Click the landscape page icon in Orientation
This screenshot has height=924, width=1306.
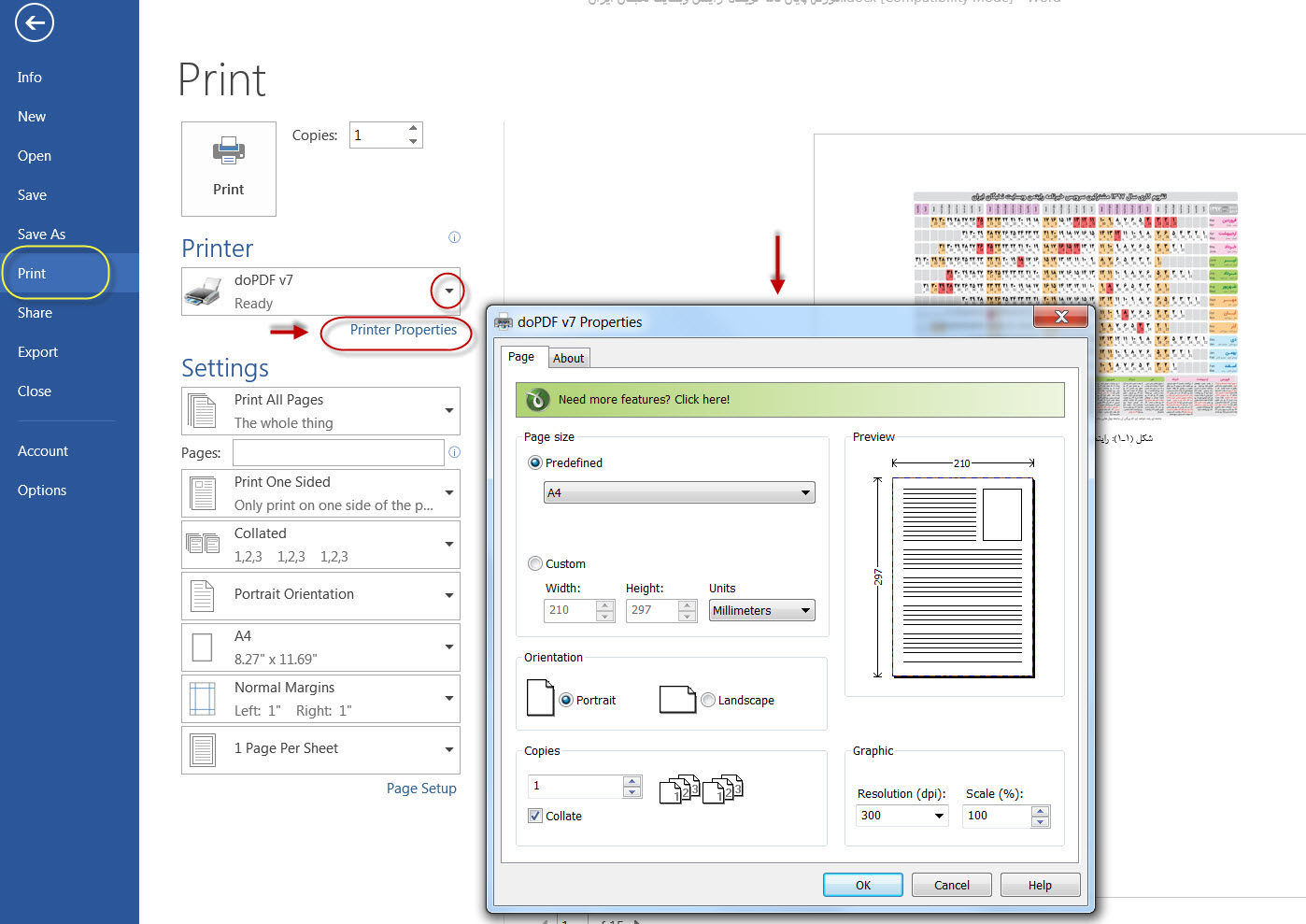[677, 699]
